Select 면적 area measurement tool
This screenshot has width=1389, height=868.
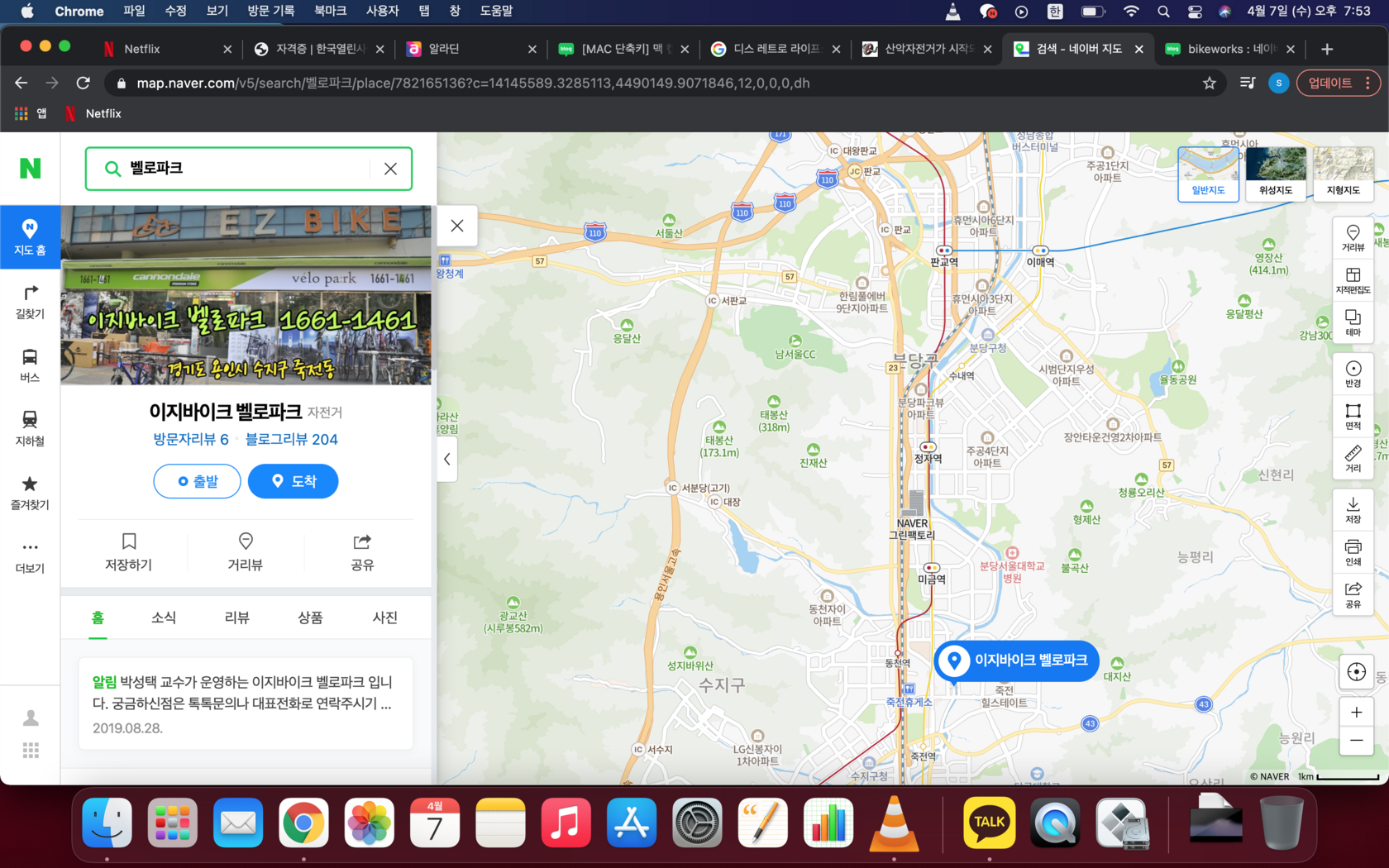coord(1353,416)
